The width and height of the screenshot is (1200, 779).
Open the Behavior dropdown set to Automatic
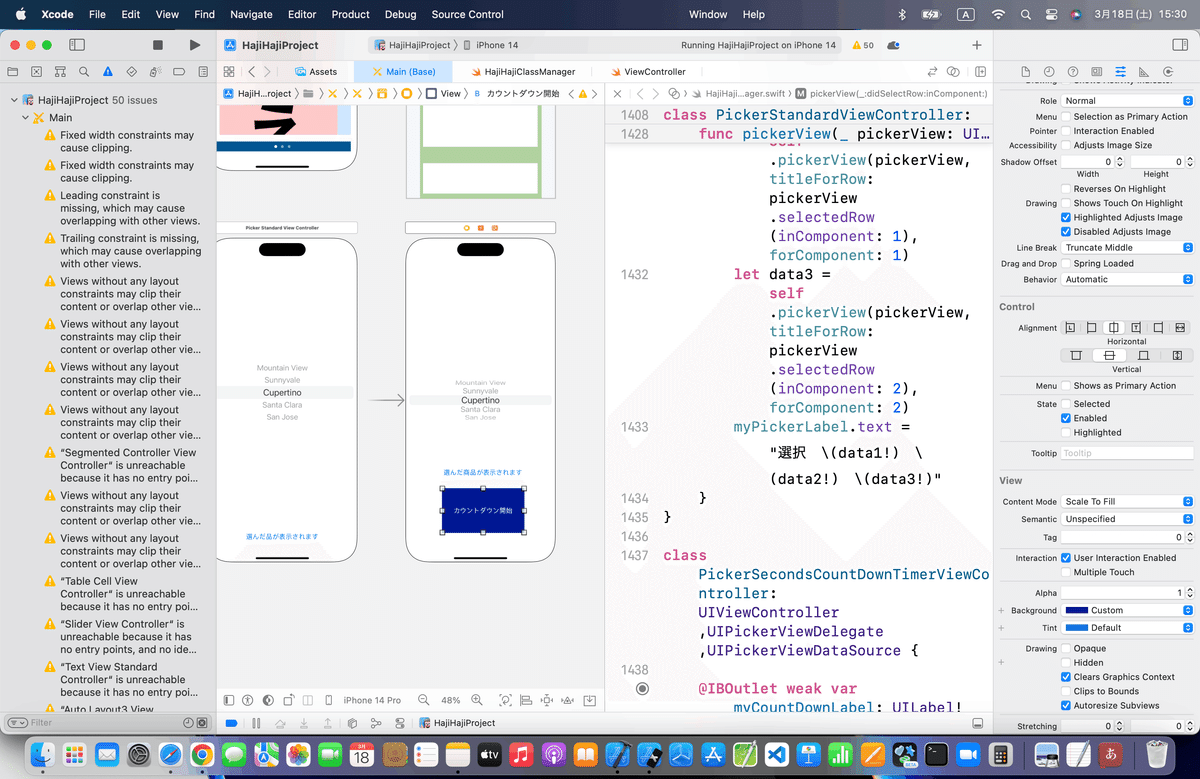pyautogui.click(x=1127, y=280)
